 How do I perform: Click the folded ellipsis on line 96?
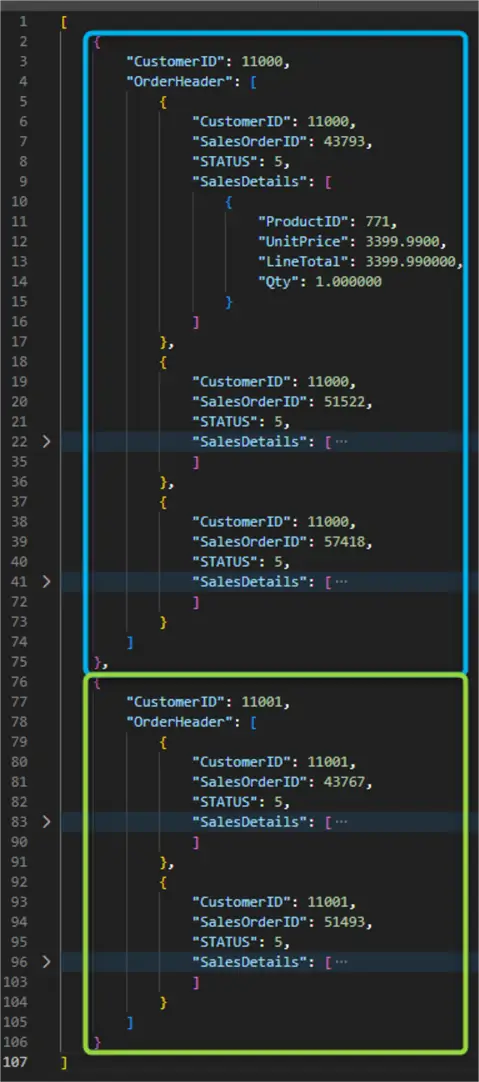pyautogui.click(x=340, y=962)
